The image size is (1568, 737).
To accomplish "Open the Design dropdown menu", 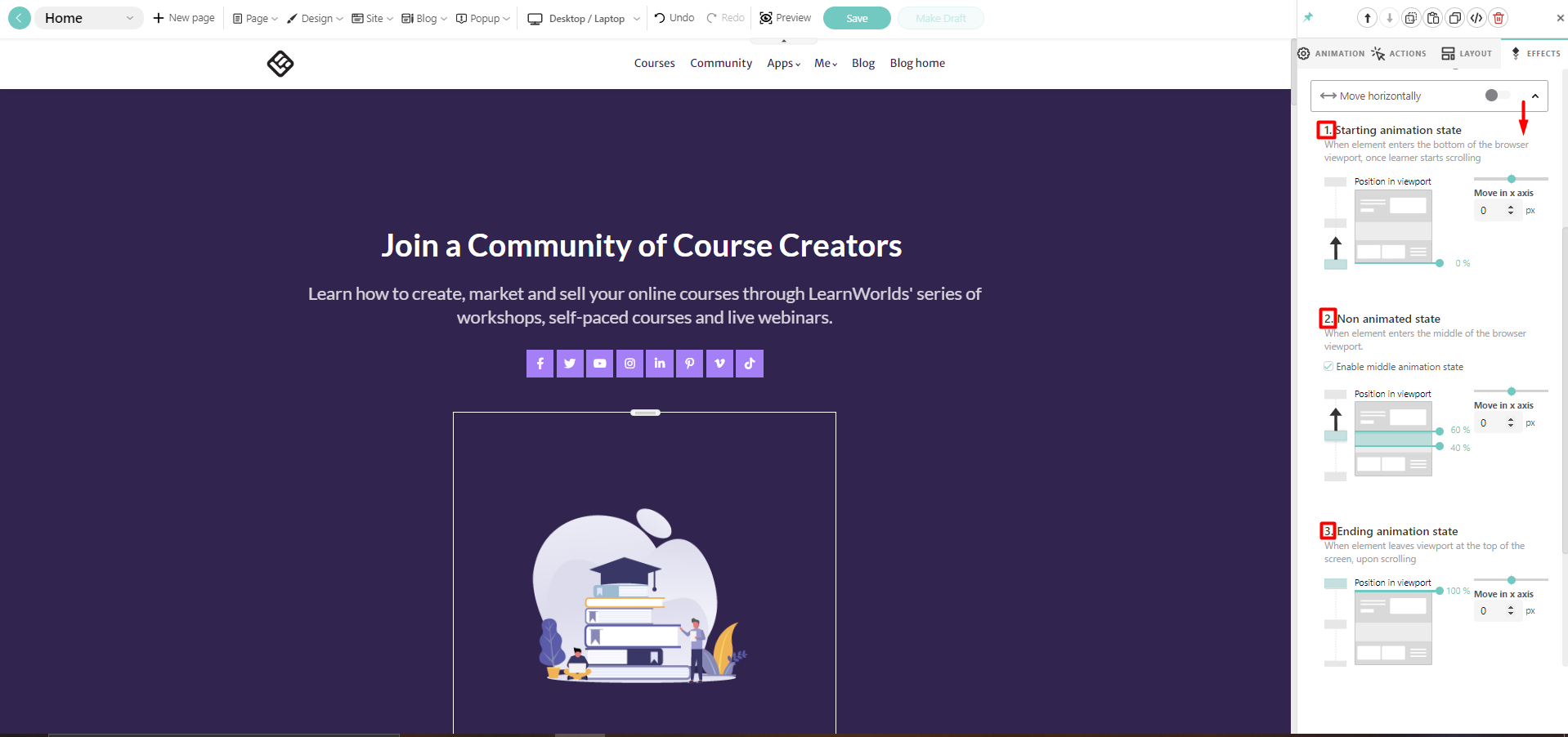I will (314, 17).
